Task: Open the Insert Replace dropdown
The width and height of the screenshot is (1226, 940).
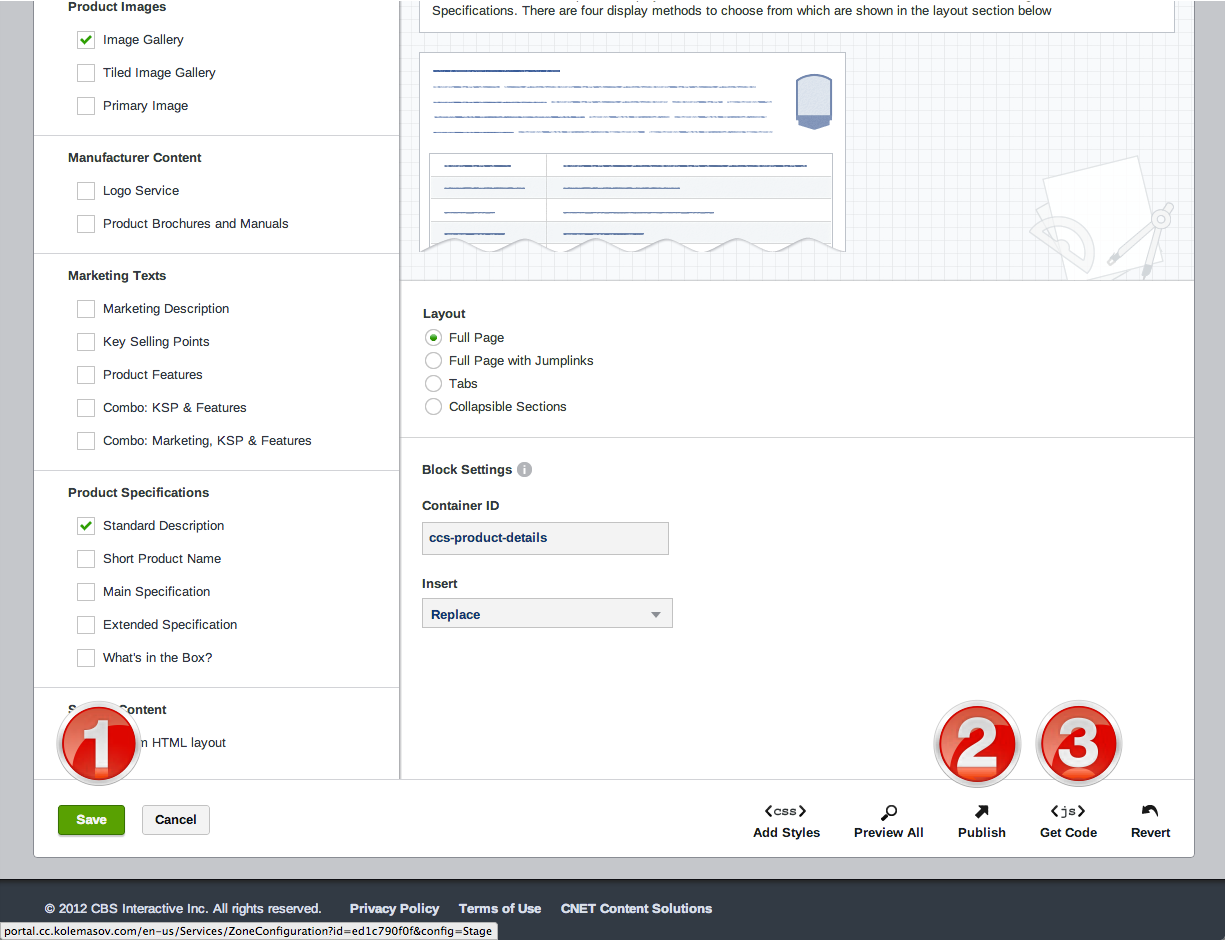Action: tap(547, 614)
